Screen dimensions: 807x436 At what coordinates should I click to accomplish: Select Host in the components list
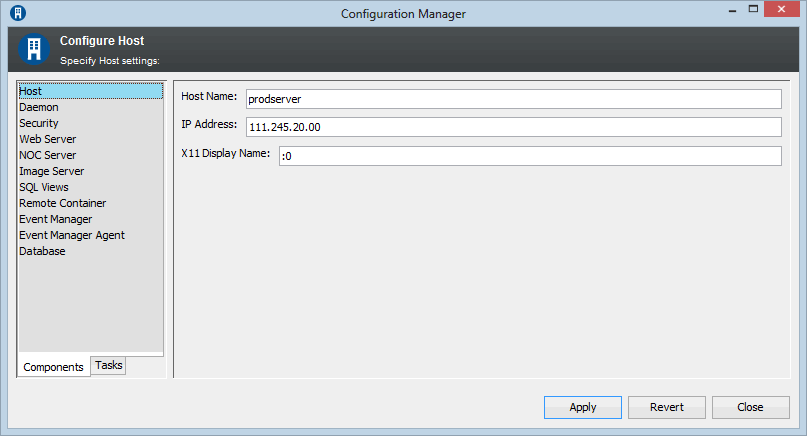(91, 91)
